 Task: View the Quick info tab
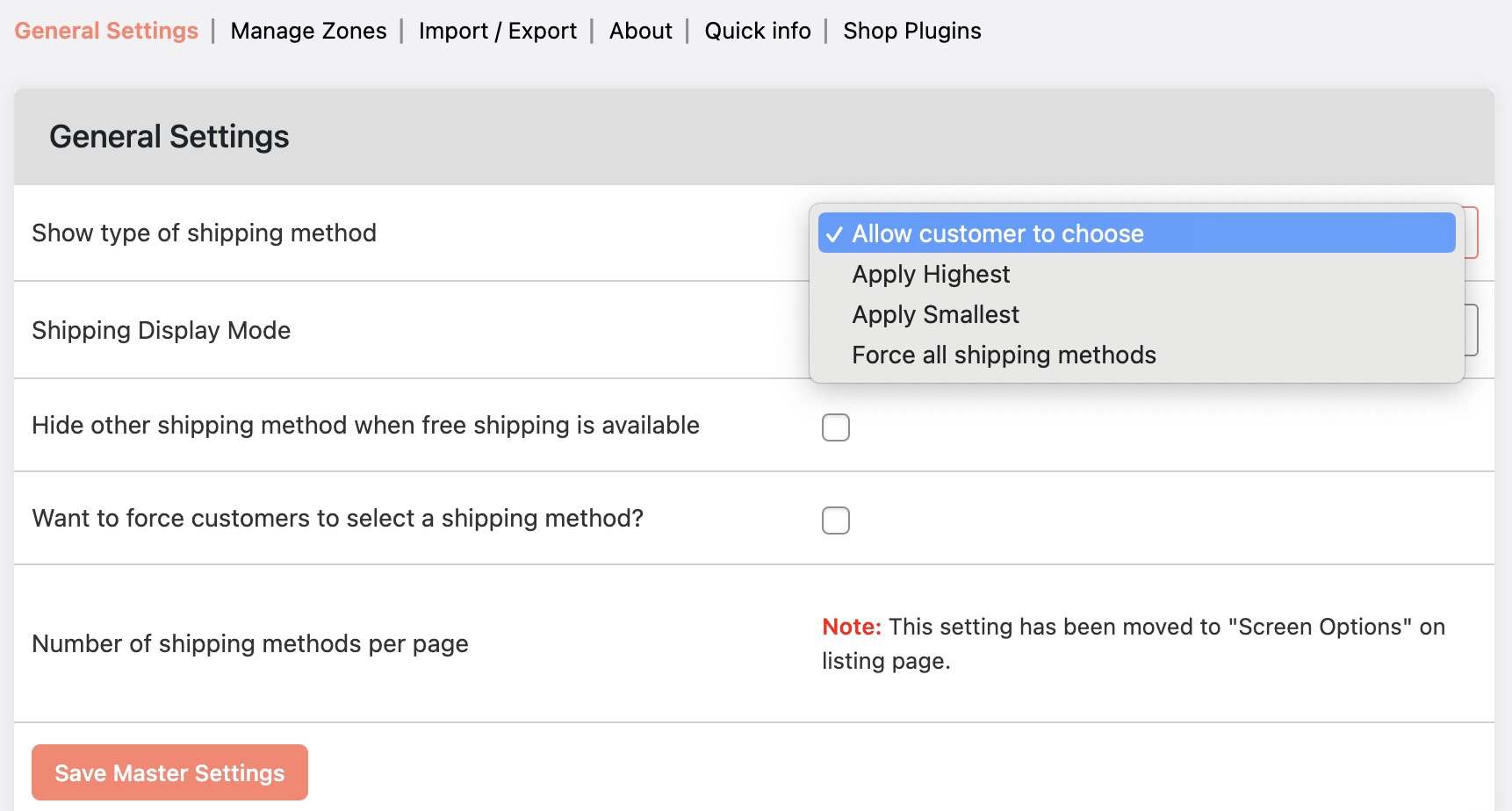pos(757,31)
